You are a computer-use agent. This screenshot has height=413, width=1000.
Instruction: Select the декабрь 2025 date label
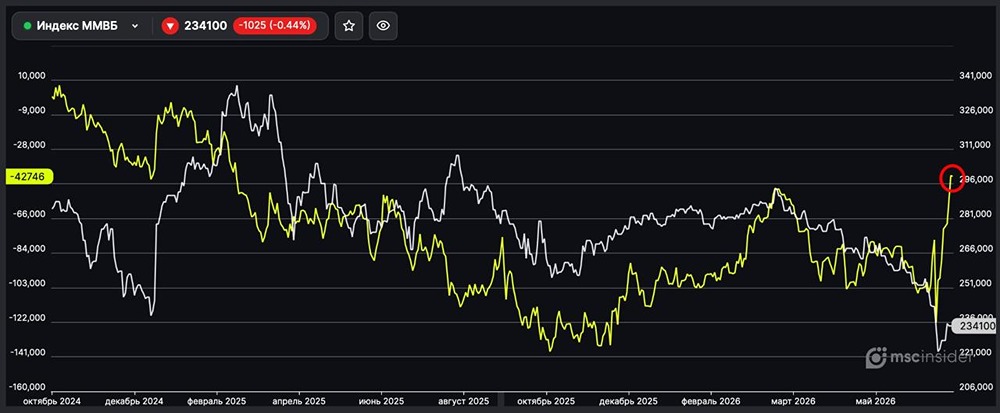[x=629, y=402]
